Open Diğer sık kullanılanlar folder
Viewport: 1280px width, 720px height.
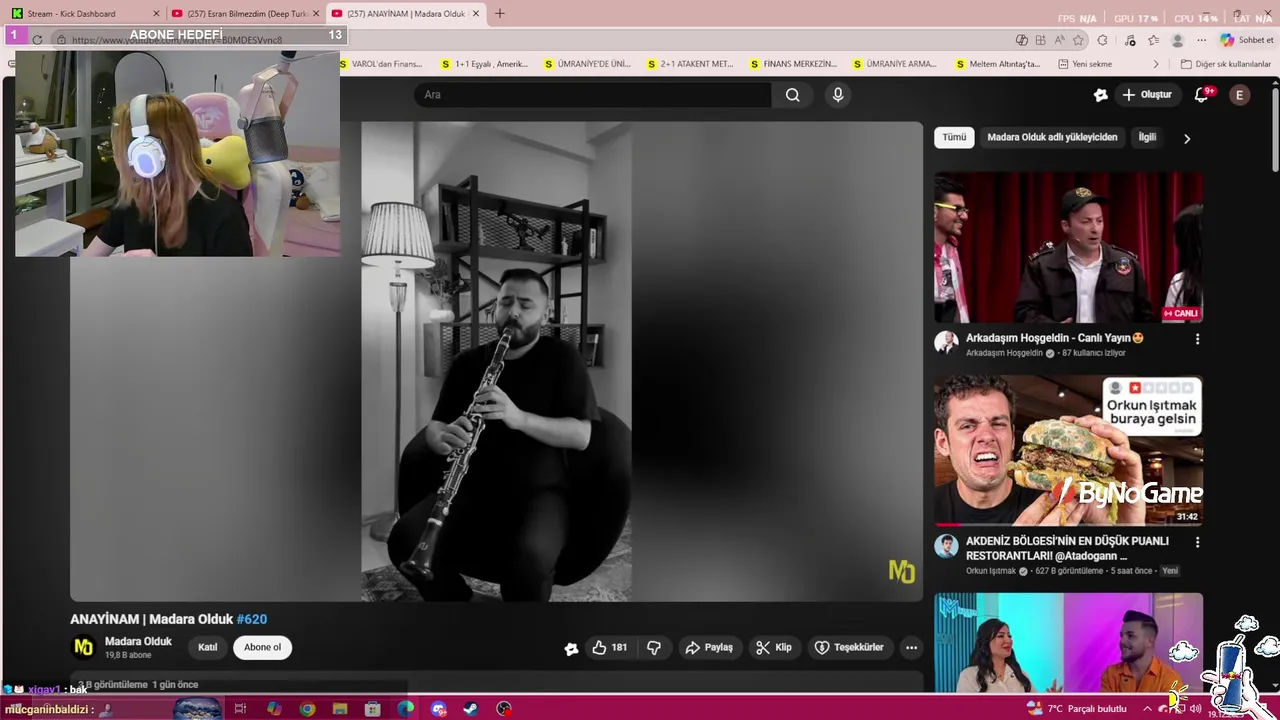(1225, 64)
